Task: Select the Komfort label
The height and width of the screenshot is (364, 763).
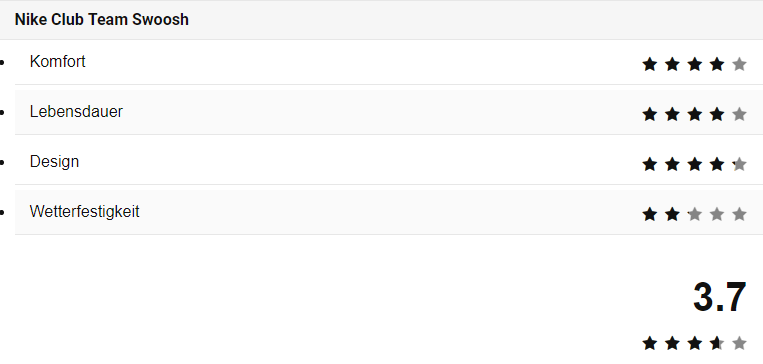Action: (57, 61)
